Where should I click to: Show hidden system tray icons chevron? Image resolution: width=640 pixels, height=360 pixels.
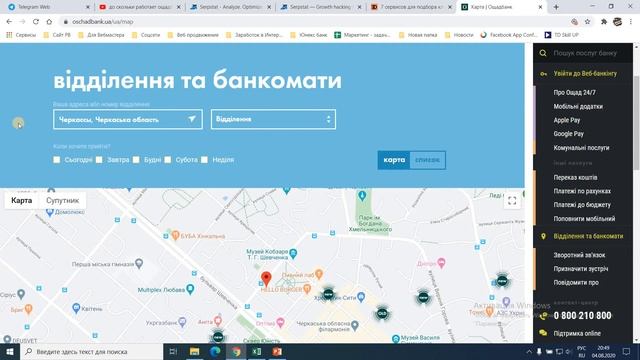coord(529,351)
